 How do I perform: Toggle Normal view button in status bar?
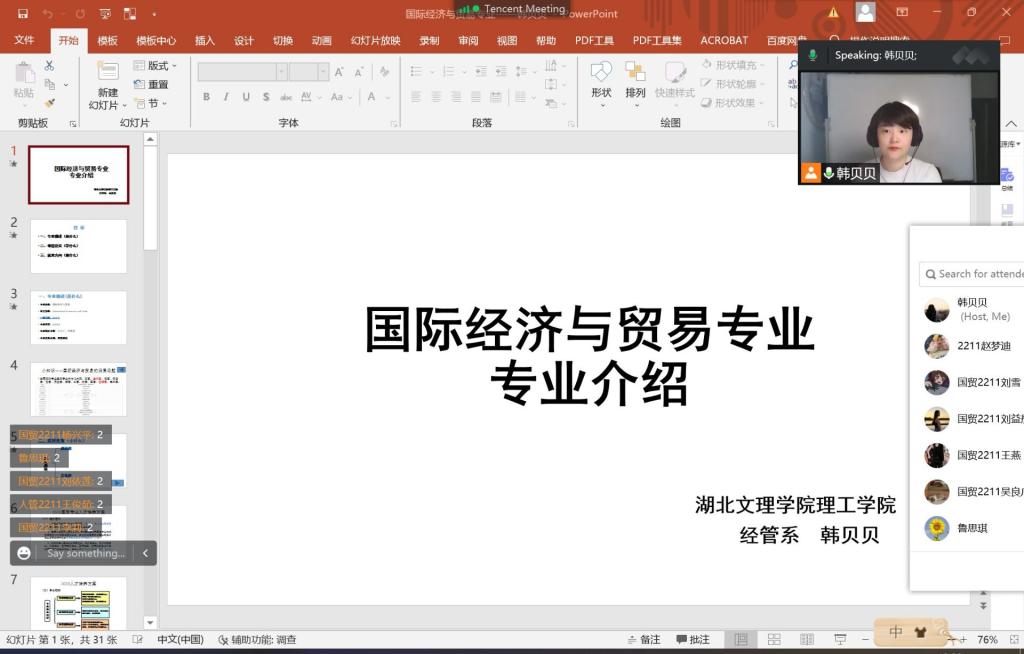pos(740,639)
